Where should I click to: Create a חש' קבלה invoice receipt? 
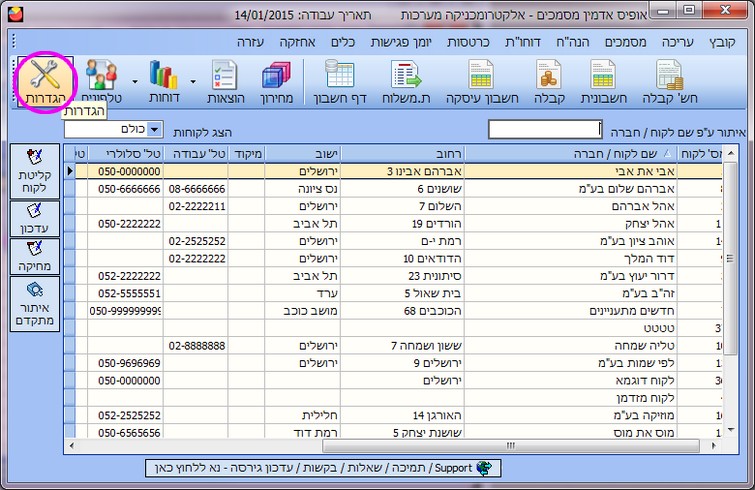pos(669,82)
